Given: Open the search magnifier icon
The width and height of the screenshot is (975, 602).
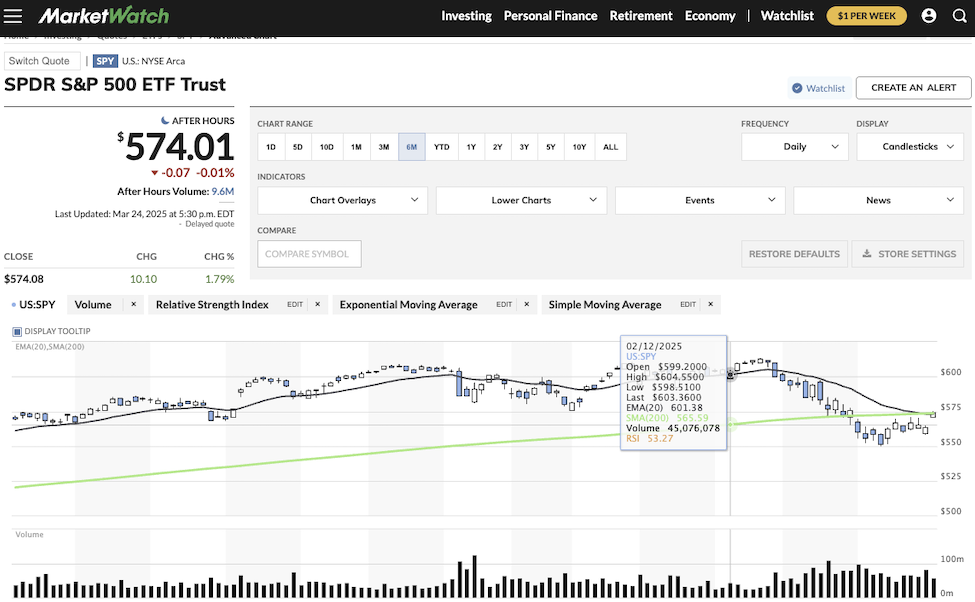Looking at the screenshot, I should [x=959, y=16].
